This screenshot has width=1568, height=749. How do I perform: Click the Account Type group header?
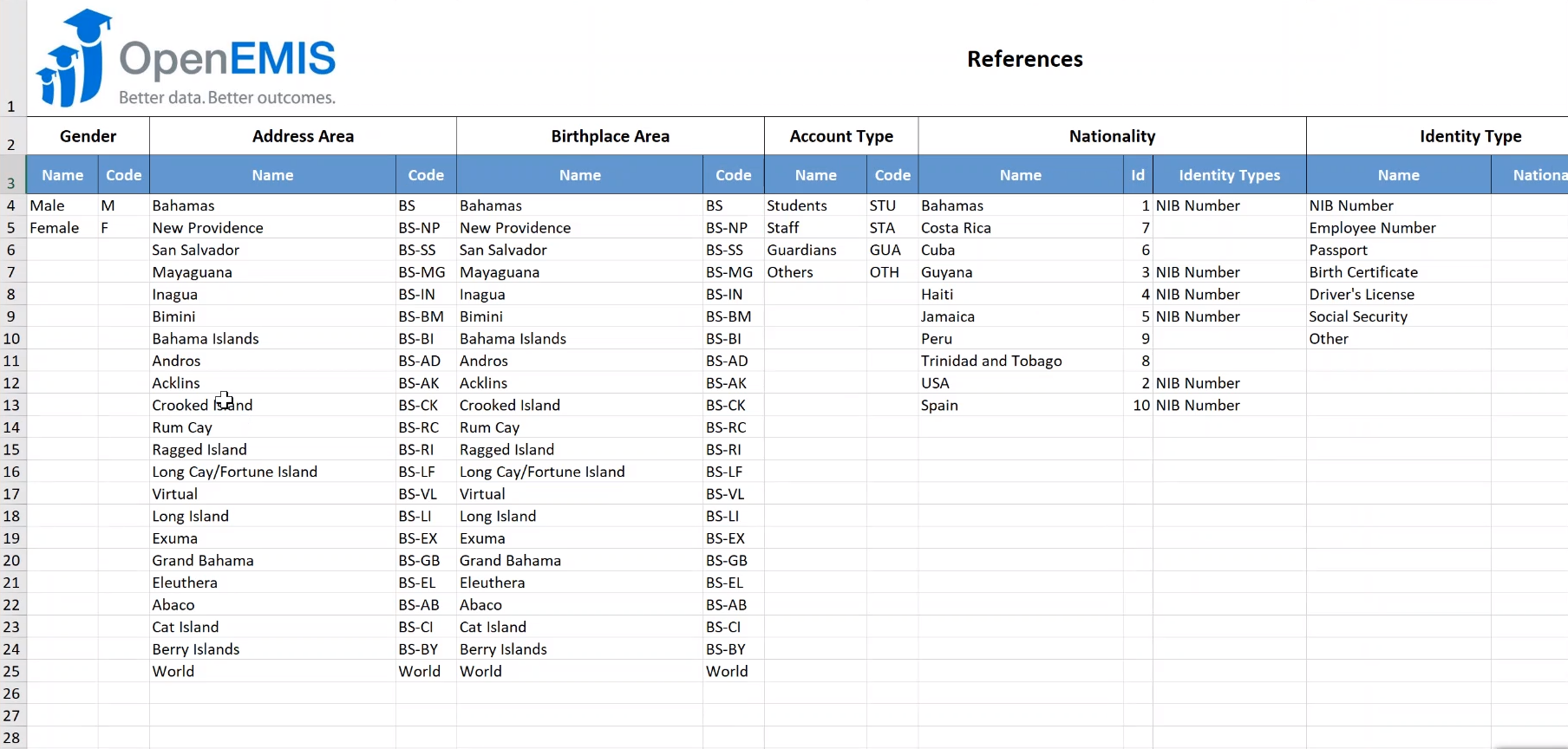pyautogui.click(x=841, y=136)
